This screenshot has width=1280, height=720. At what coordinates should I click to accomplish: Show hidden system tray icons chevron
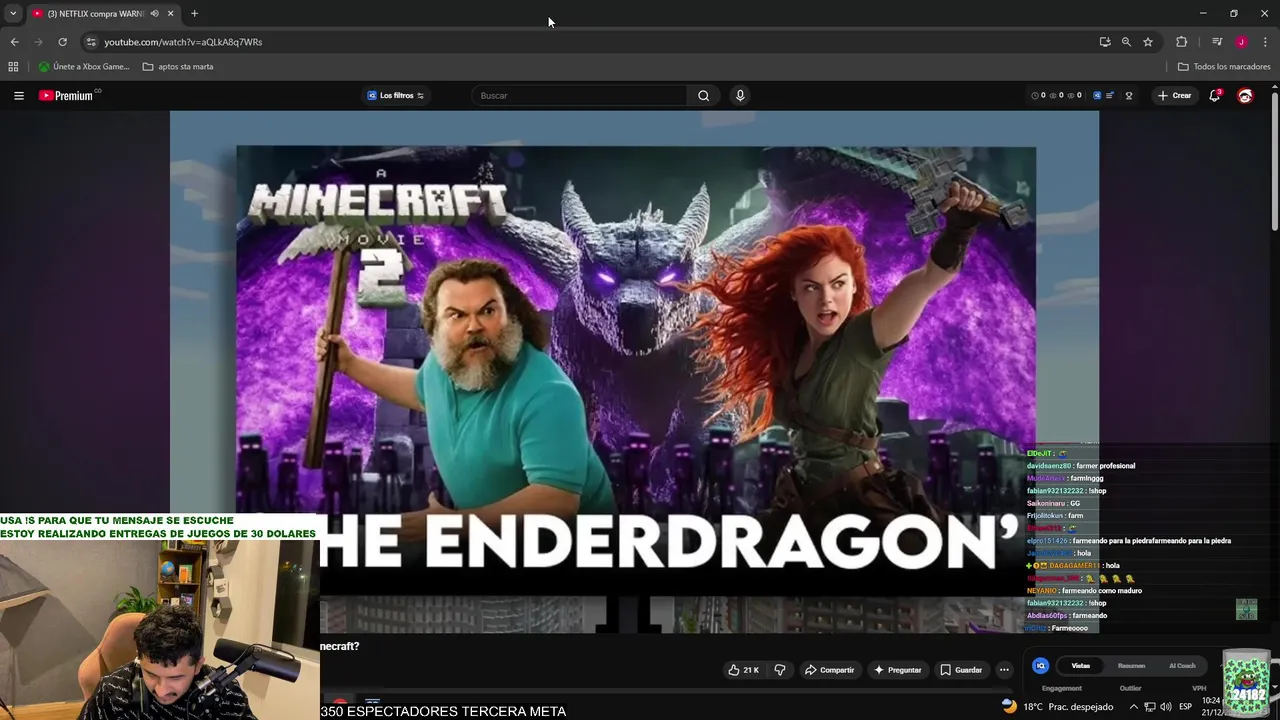point(1133,707)
